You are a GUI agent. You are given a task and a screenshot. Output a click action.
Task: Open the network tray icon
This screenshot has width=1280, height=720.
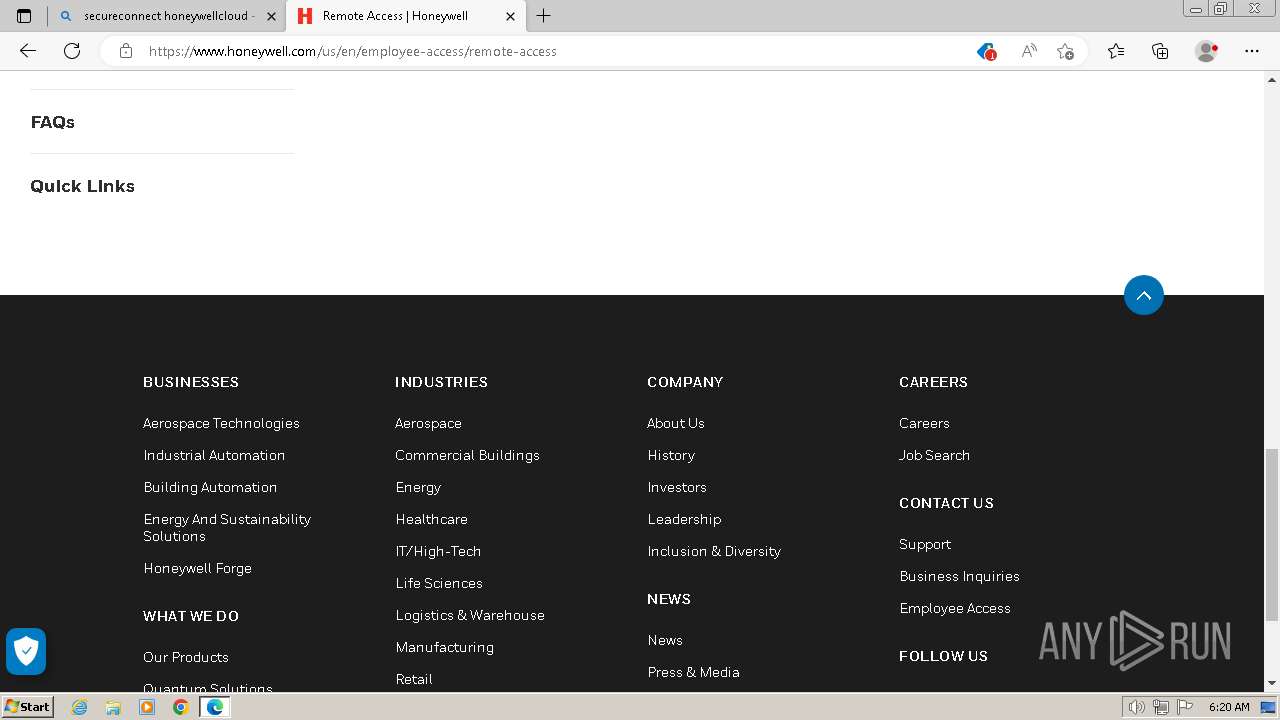tap(1160, 707)
